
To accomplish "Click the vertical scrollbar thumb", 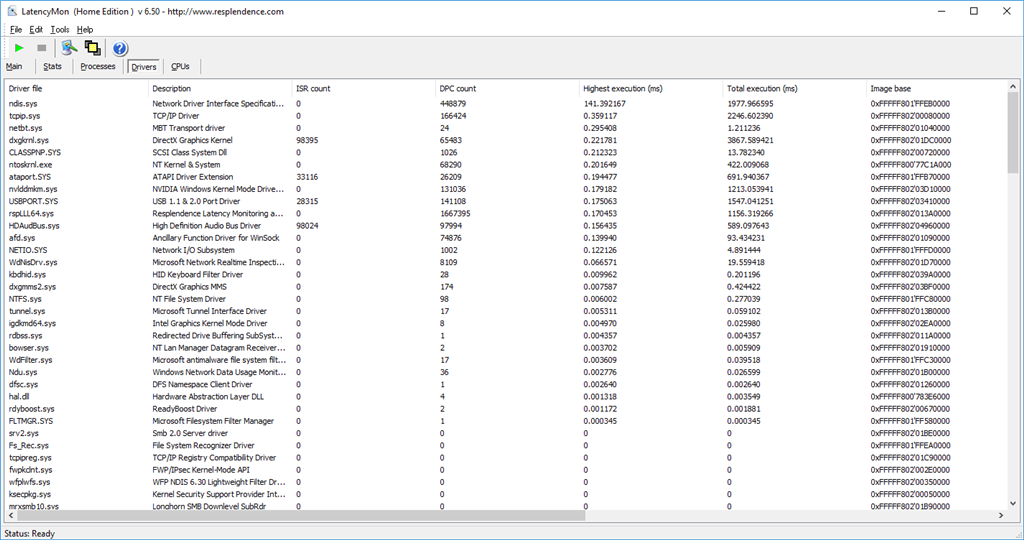I will click(x=1013, y=133).
